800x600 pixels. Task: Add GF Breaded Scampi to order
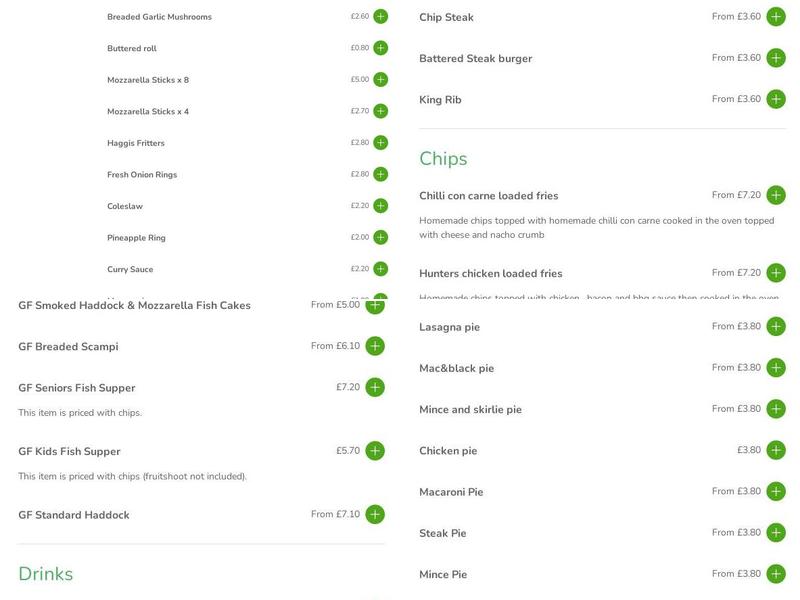click(375, 346)
